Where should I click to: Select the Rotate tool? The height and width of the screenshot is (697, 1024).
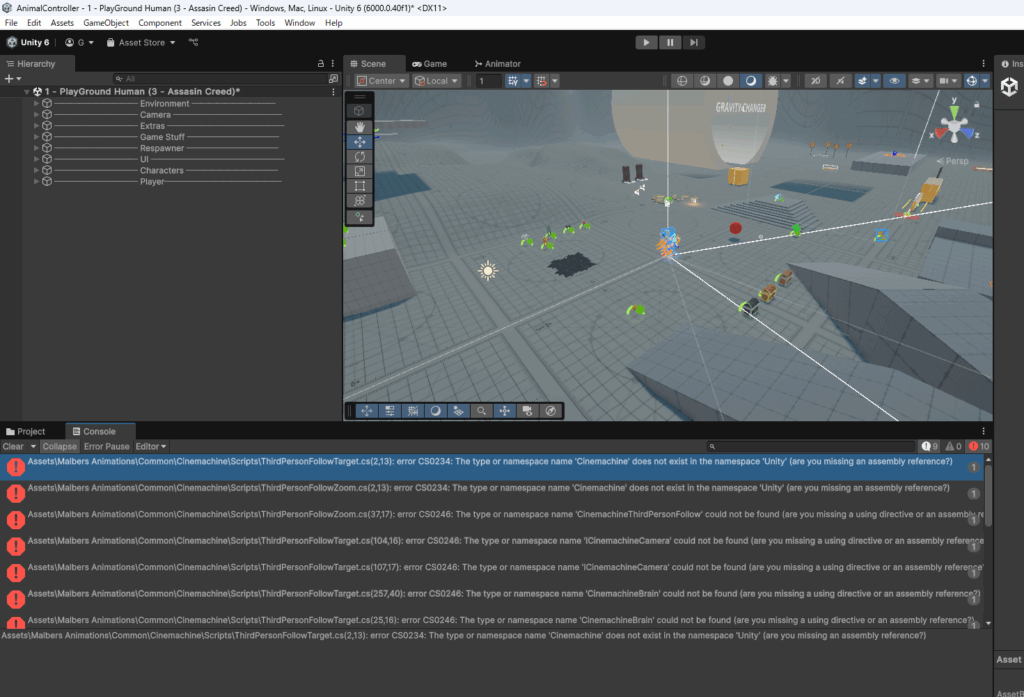coord(360,157)
